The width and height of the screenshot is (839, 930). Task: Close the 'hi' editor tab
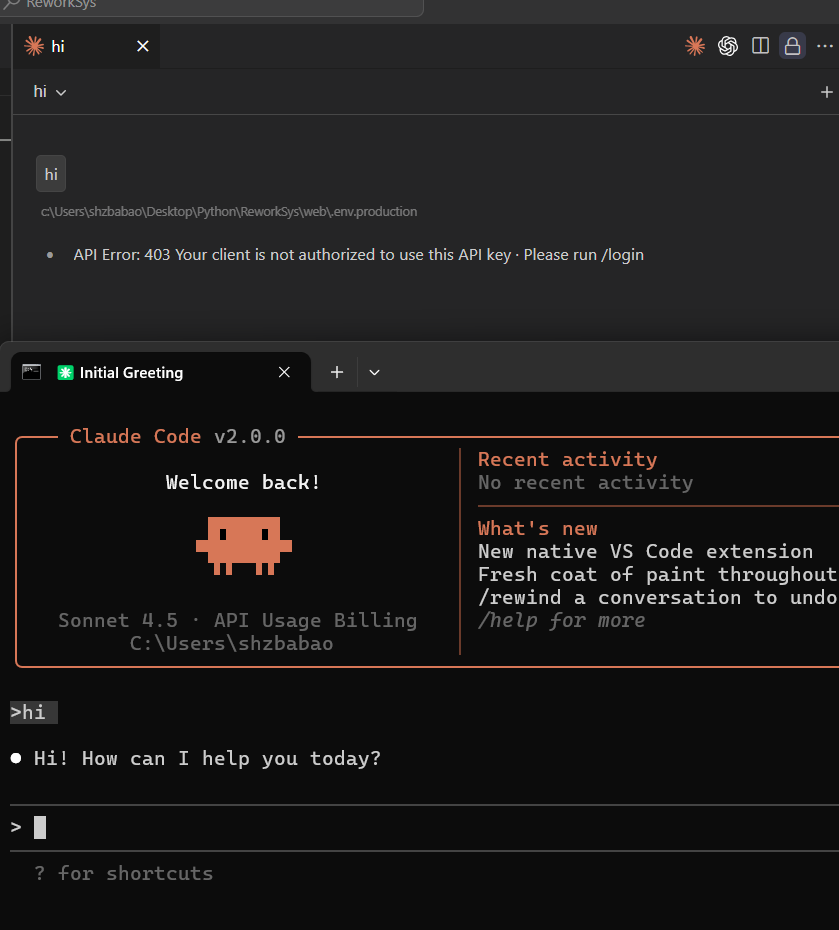point(143,46)
